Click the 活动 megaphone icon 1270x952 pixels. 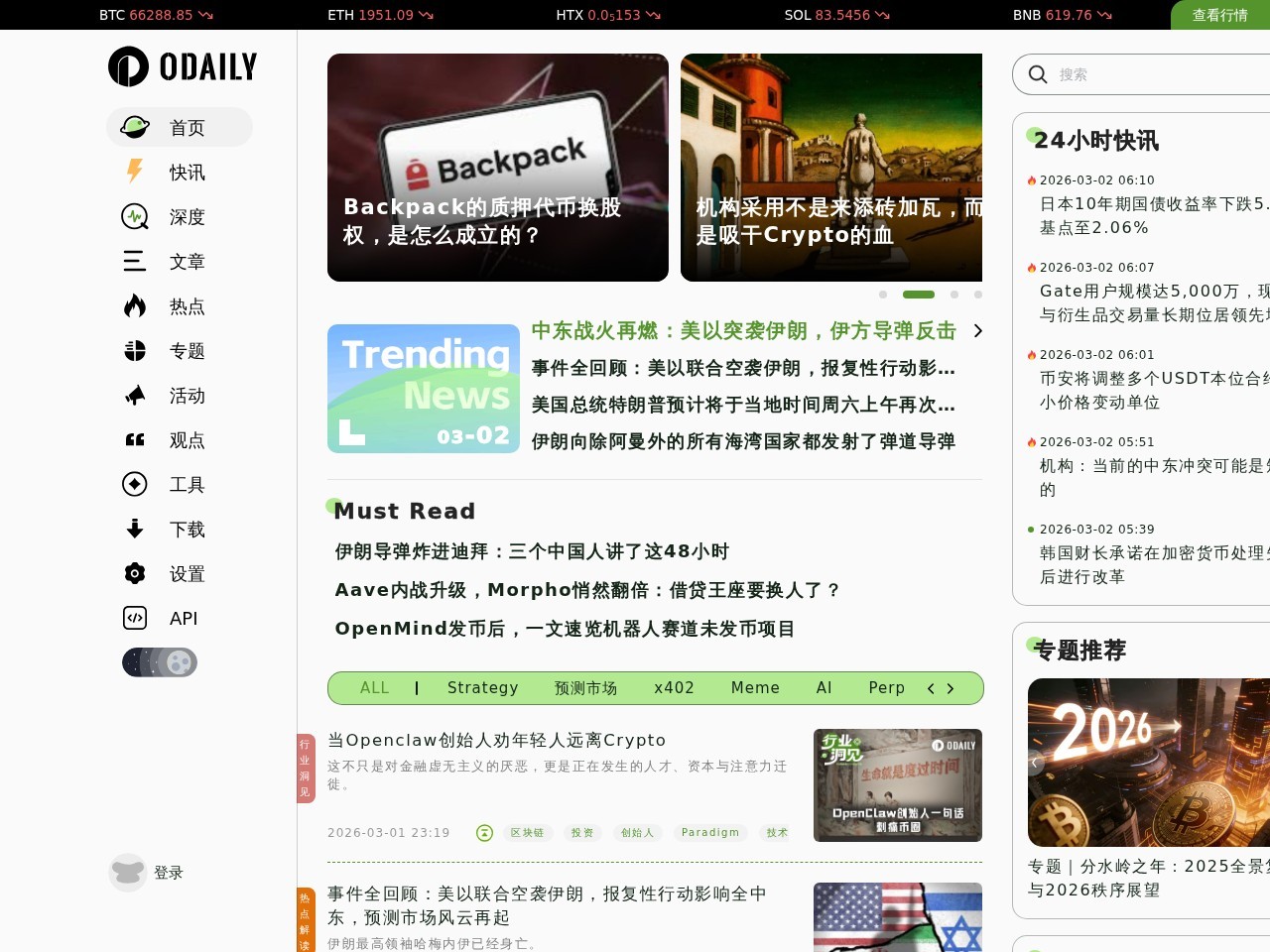135,396
